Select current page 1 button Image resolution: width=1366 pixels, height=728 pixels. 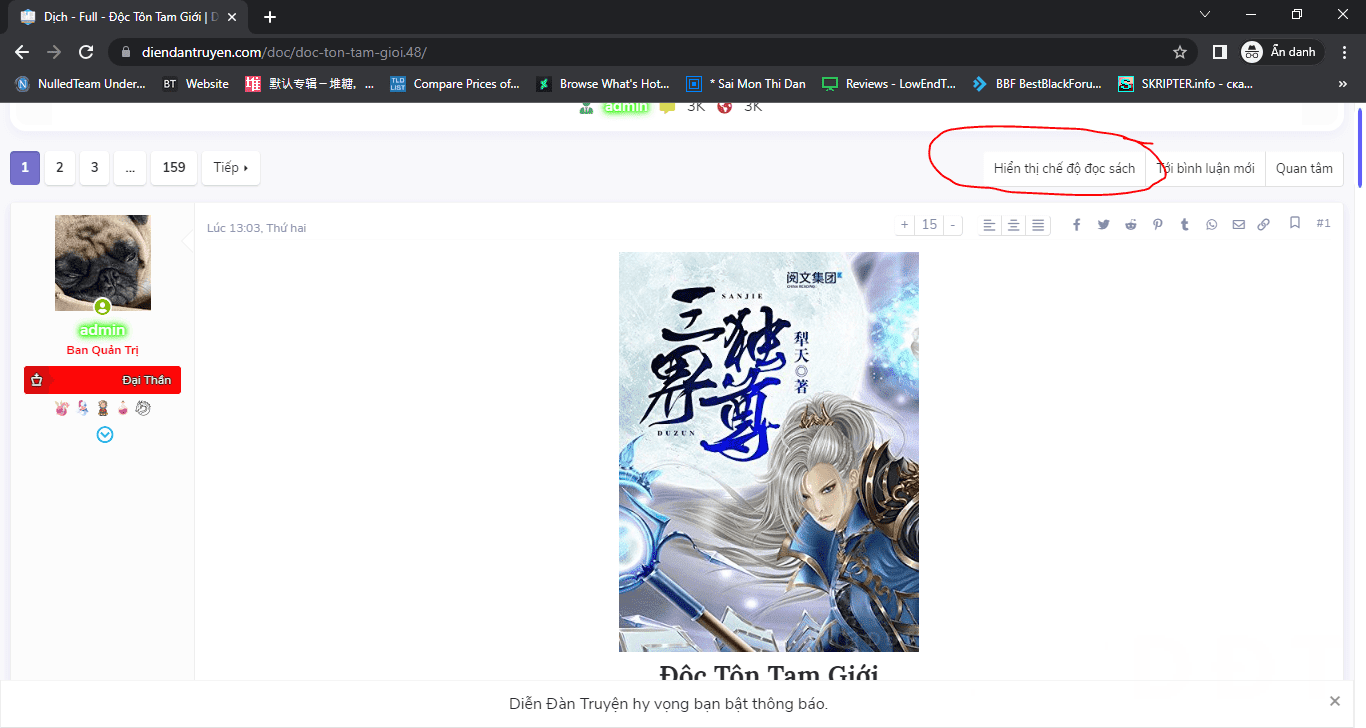tap(25, 168)
